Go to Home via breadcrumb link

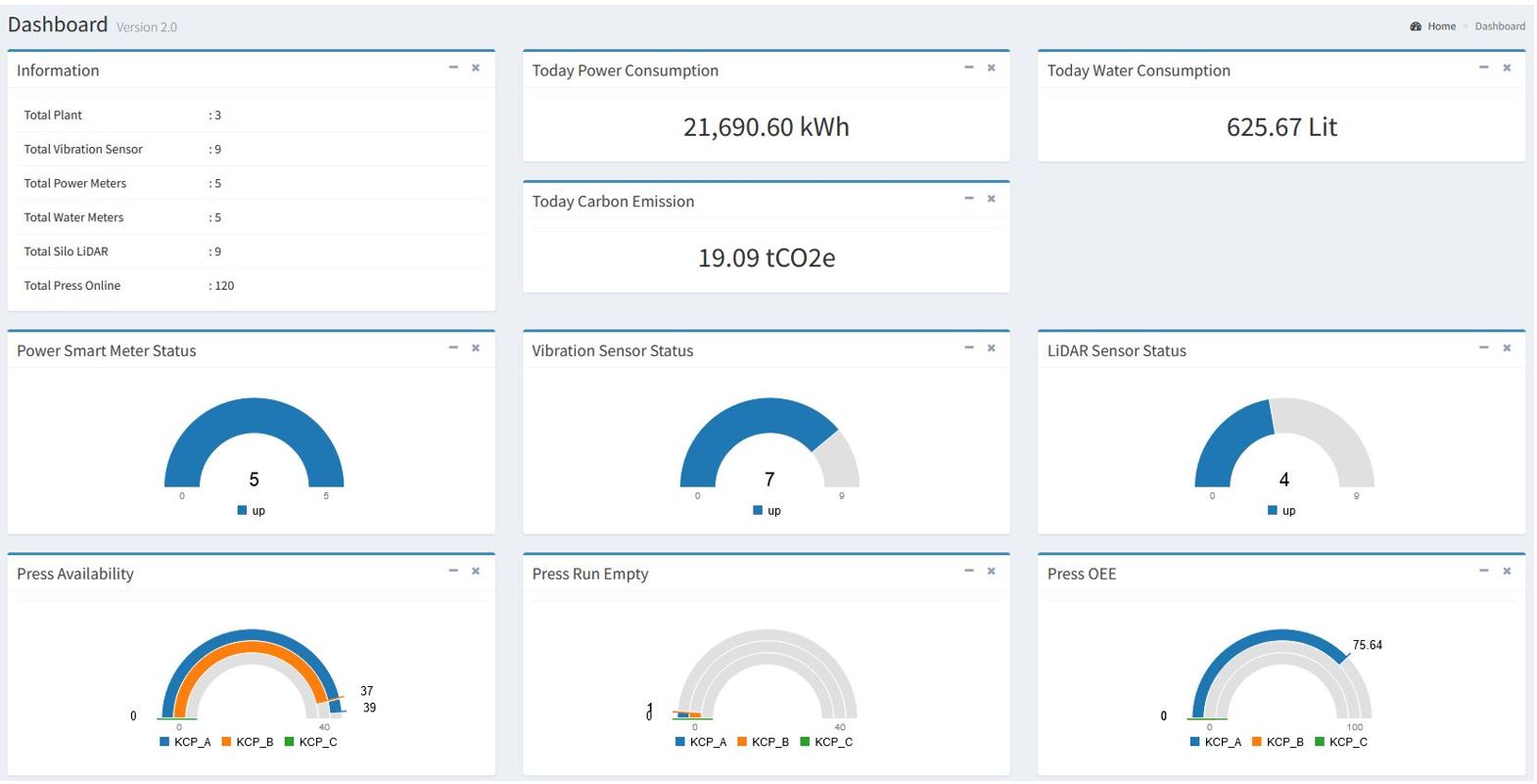coord(1441,26)
